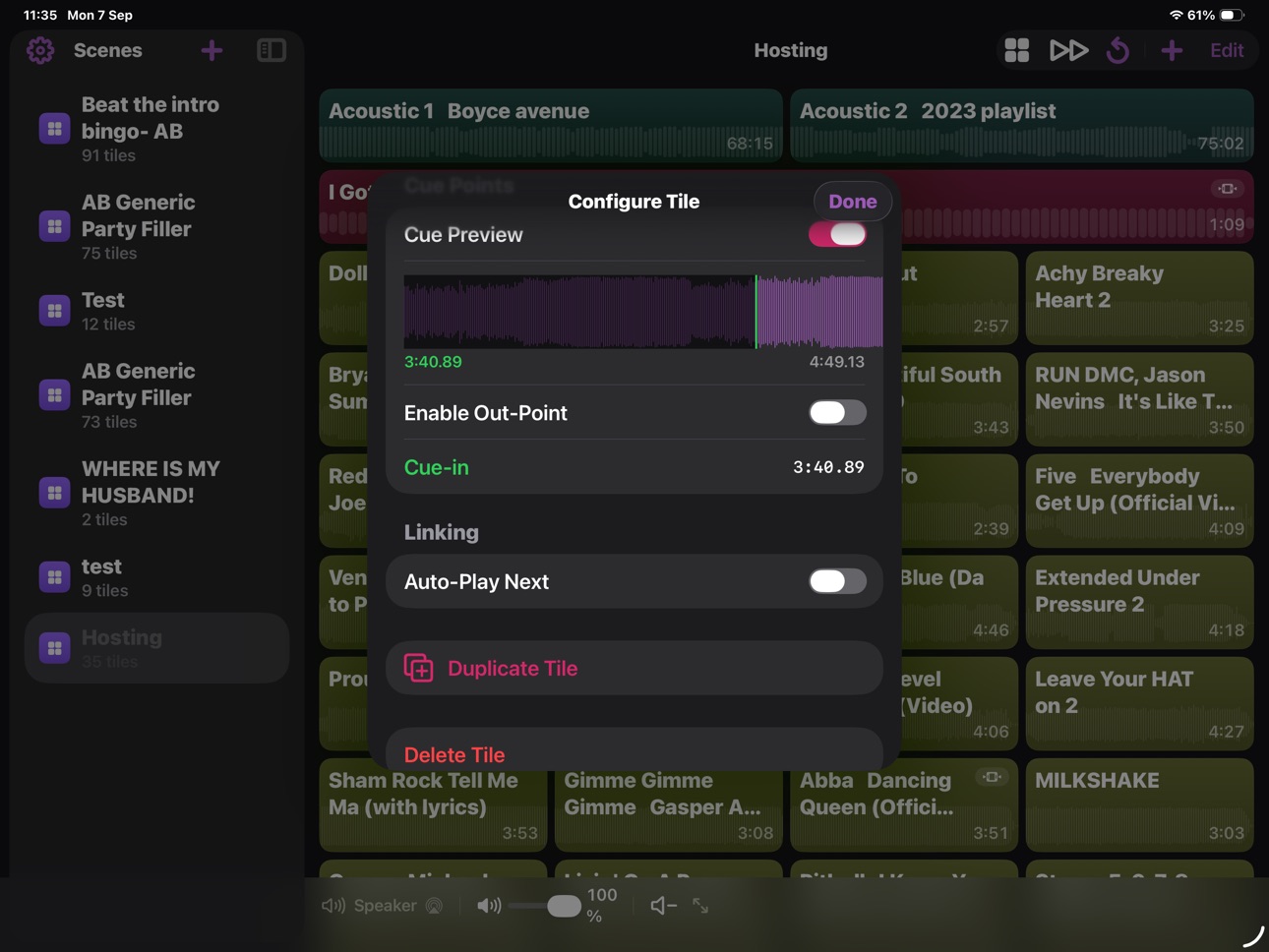Open AB Generic Party Filler 73 tiles scene

click(156, 395)
